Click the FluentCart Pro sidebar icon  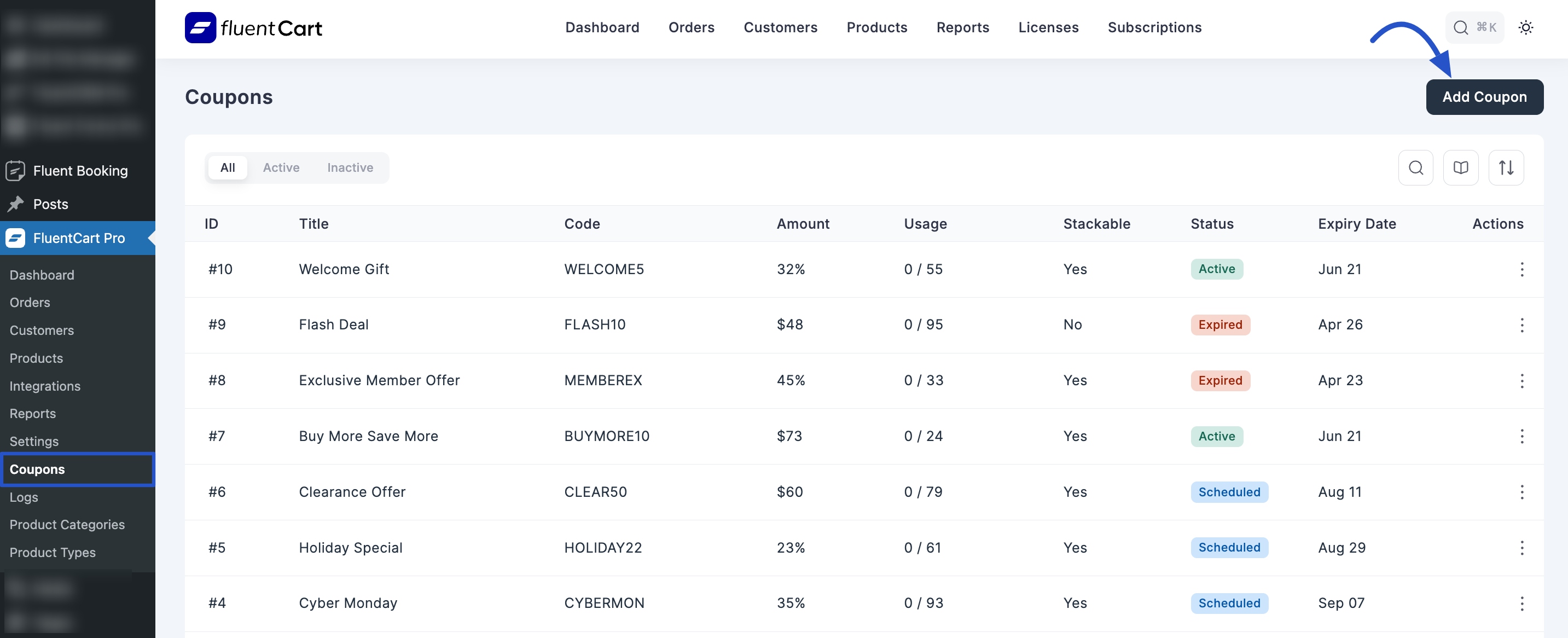click(15, 238)
